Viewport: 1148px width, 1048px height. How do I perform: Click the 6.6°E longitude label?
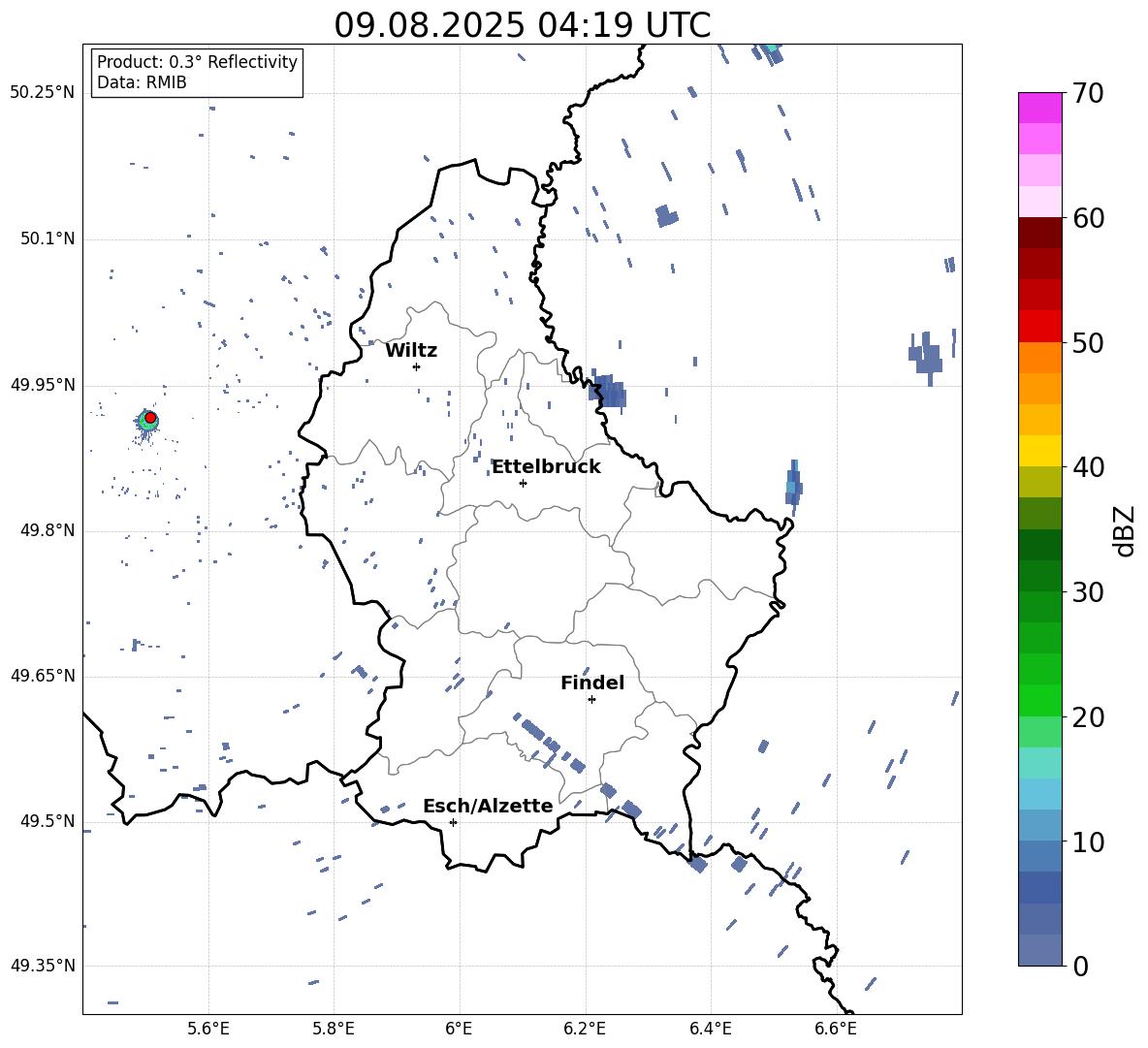click(x=836, y=1029)
